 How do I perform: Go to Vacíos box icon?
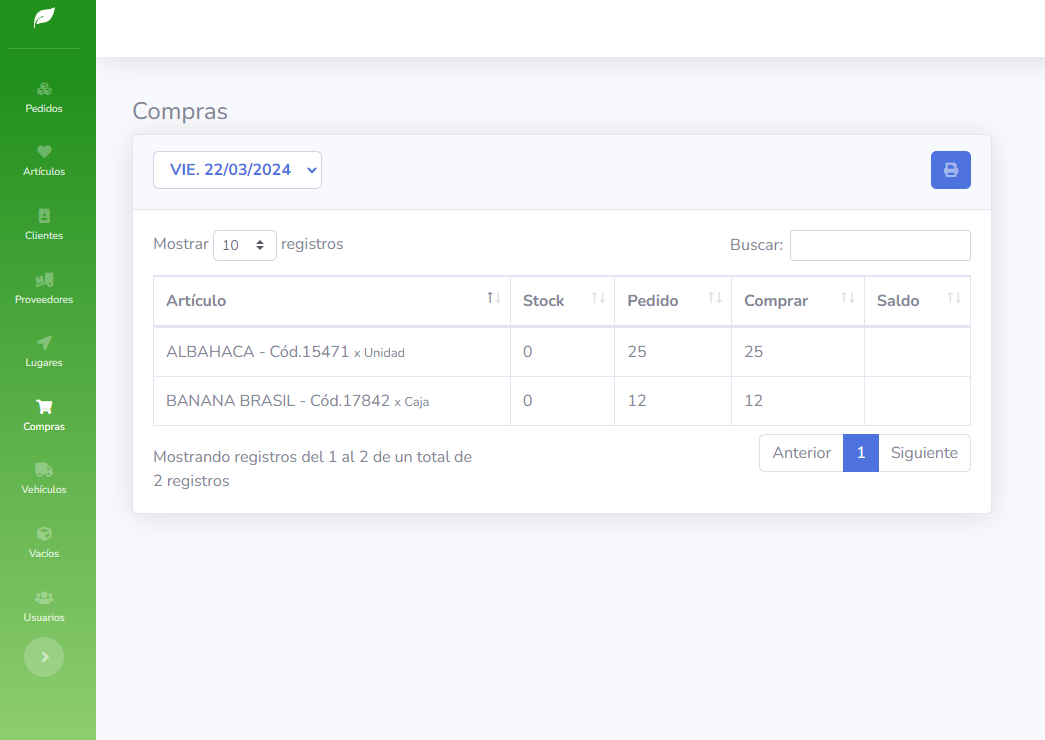point(44,534)
